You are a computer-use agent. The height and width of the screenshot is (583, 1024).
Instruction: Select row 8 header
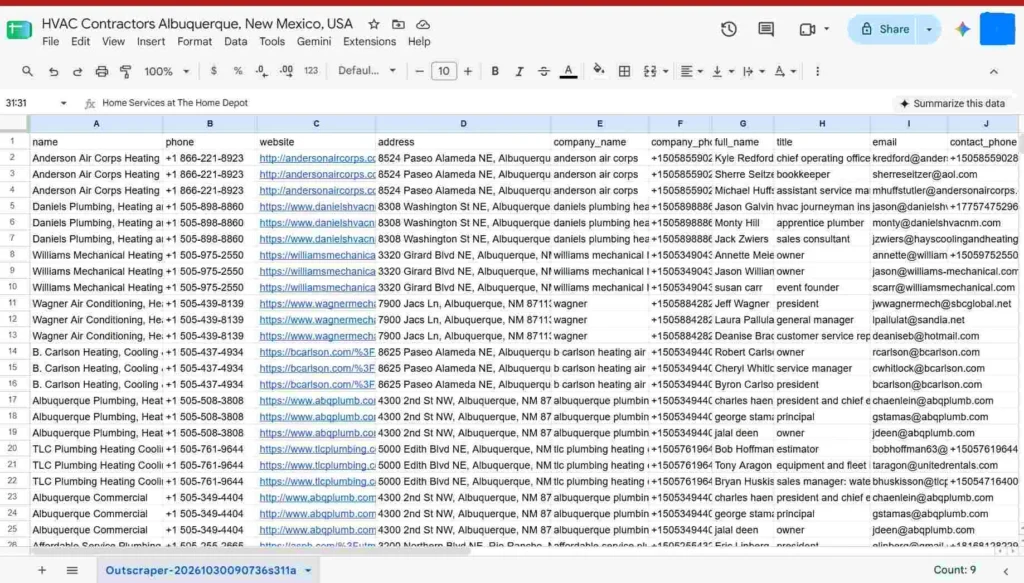pyautogui.click(x=12, y=255)
